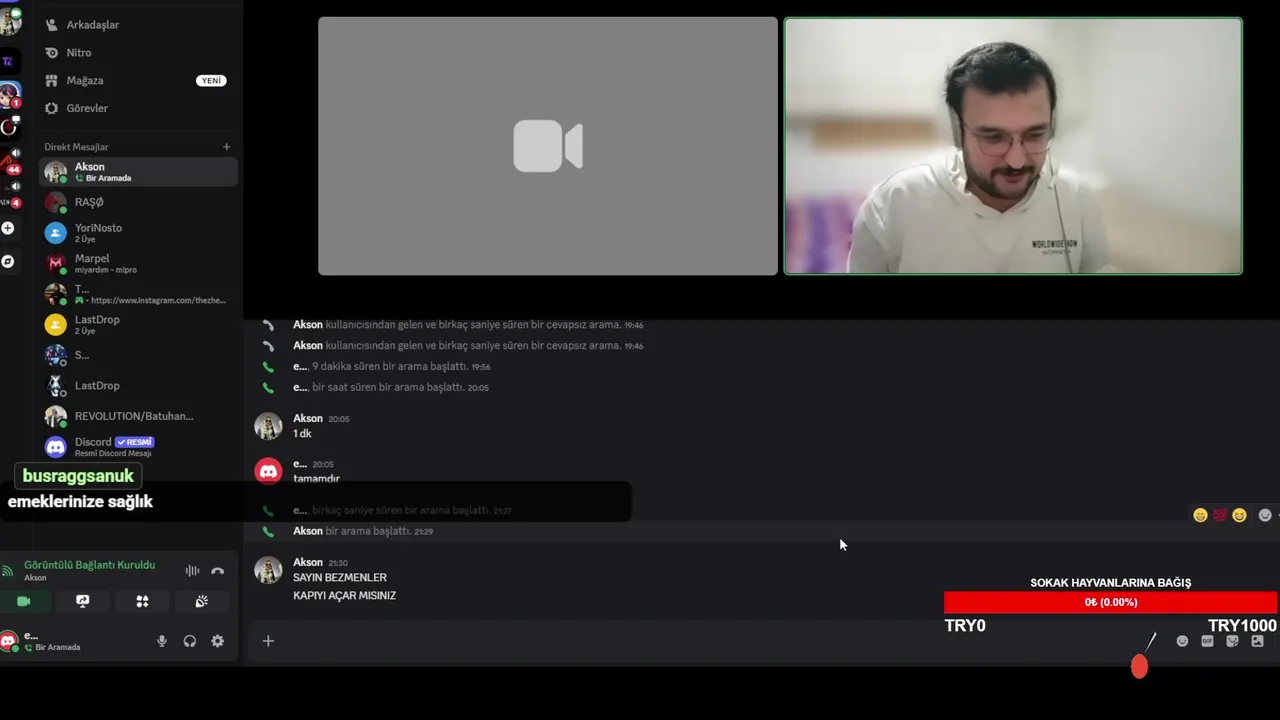Click the YENİ badge next to Mağaza

[x=211, y=80]
